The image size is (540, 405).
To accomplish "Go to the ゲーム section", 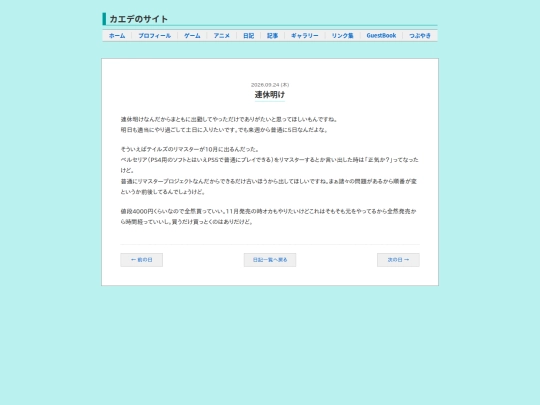I will pyautogui.click(x=192, y=35).
